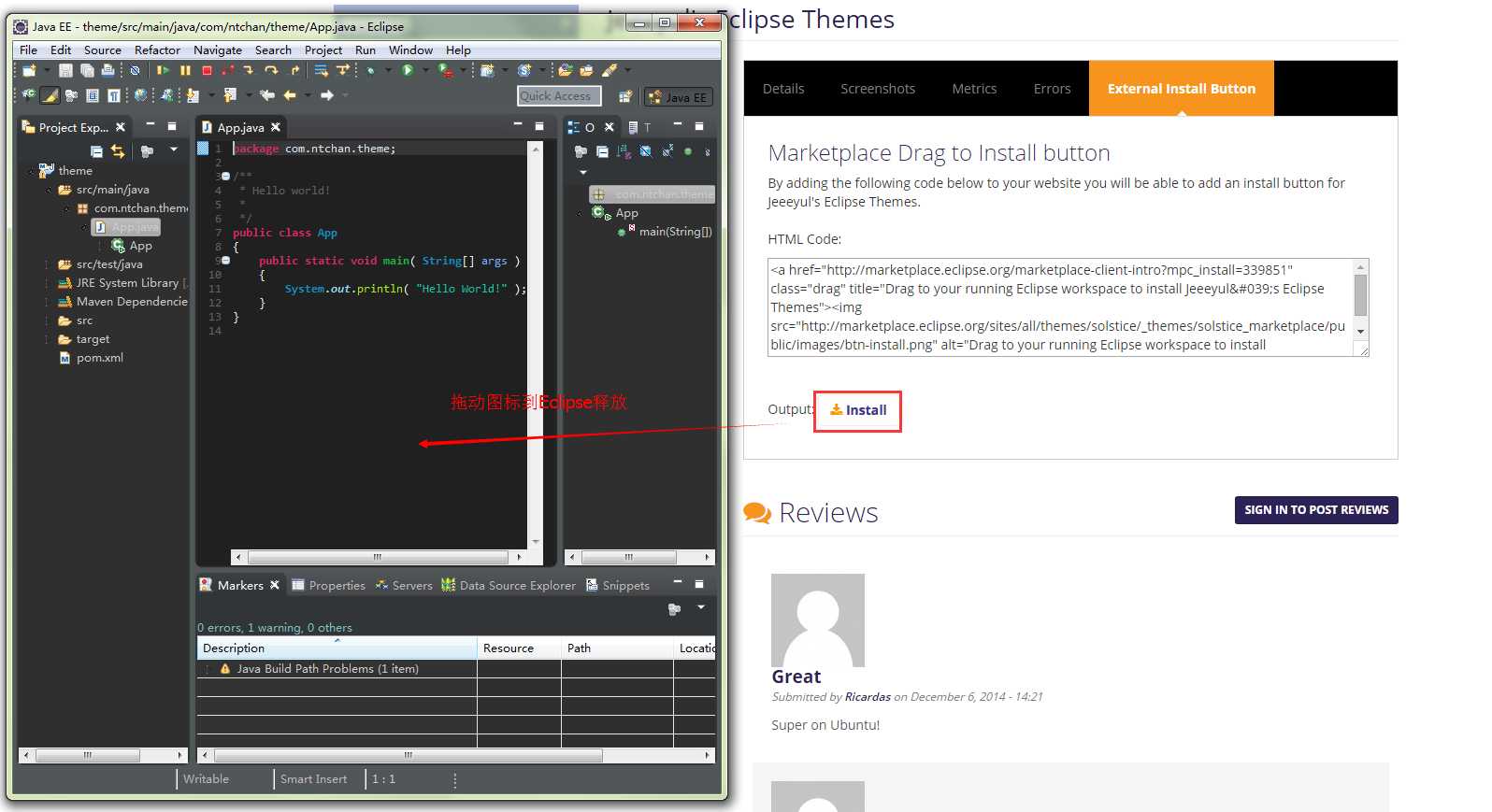The width and height of the screenshot is (1492, 812).
Task: Click the Step Into icon
Action: coord(249,70)
